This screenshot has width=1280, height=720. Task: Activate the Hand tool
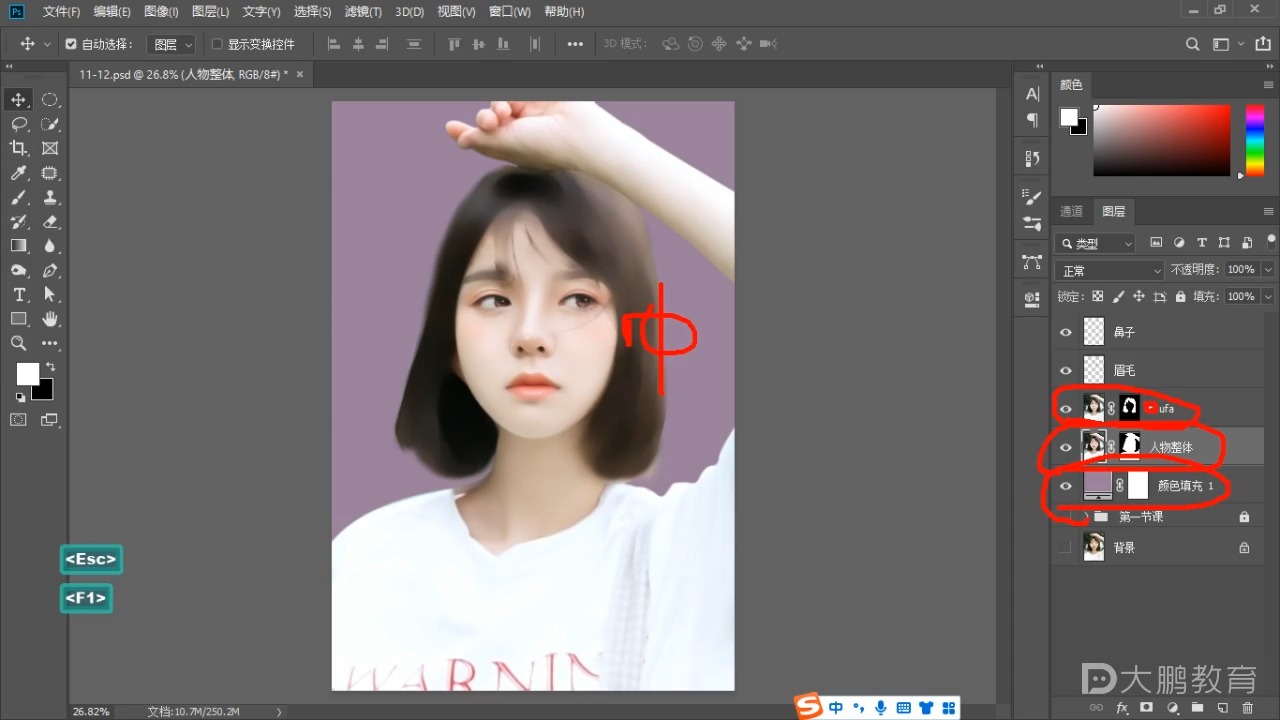pos(50,319)
